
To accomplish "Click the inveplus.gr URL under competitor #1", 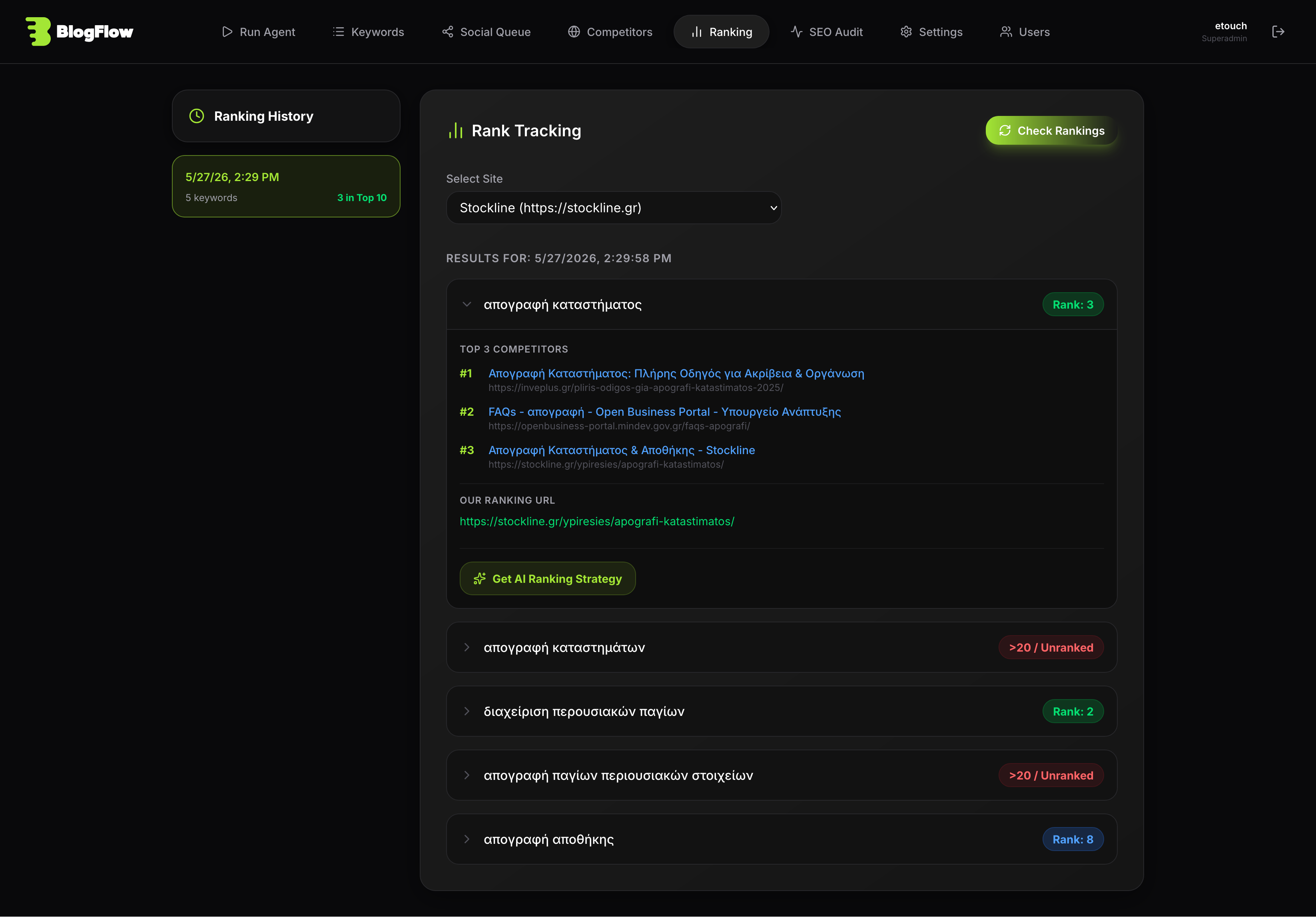I will 636,387.
